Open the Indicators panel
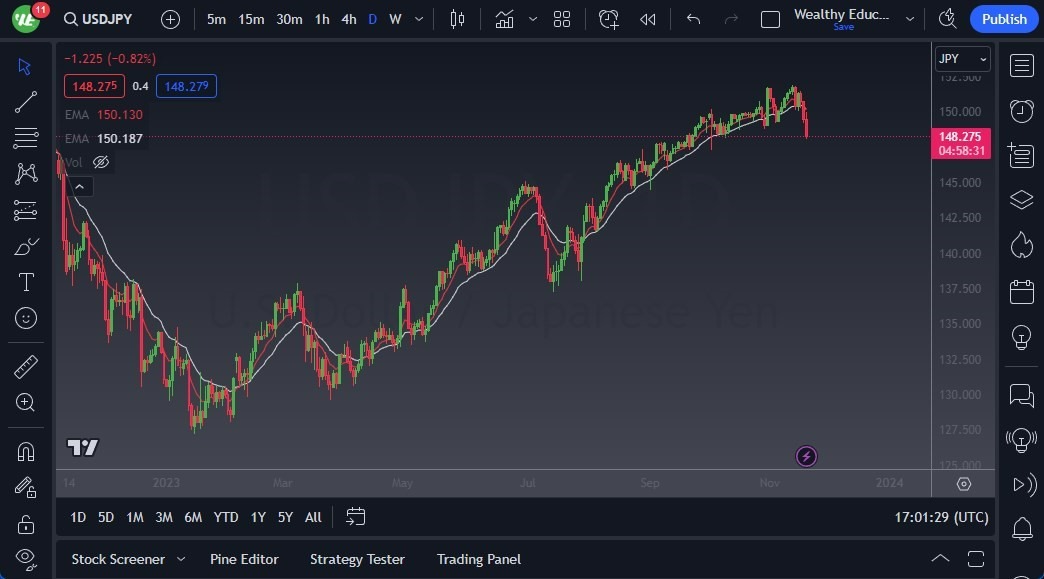 (x=504, y=18)
